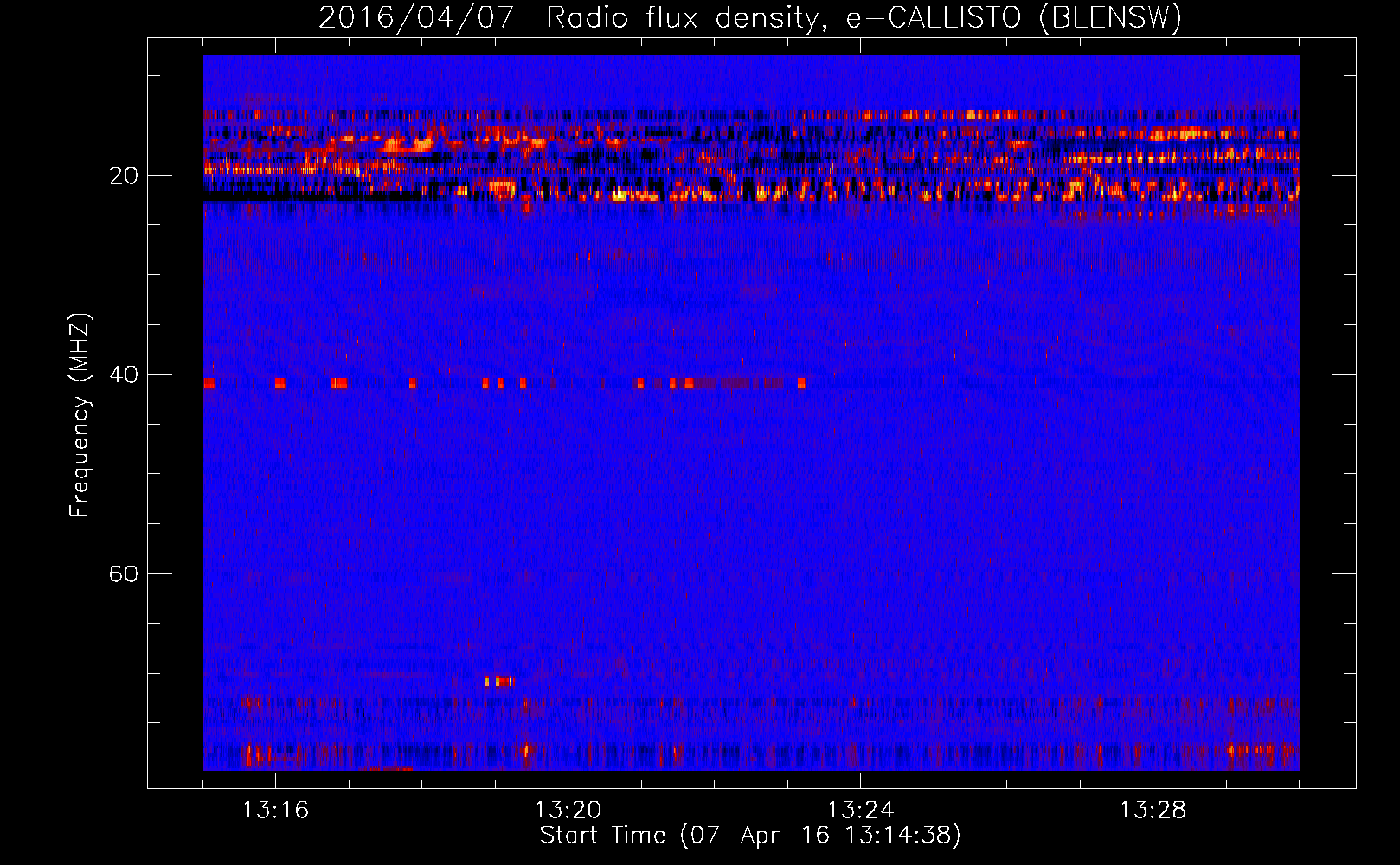Click the '13:16' time tick label
1400x865 pixels.
coord(275,811)
